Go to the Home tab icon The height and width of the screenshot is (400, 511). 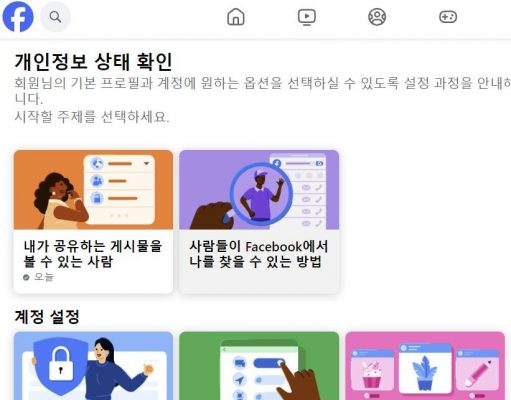coord(236,17)
